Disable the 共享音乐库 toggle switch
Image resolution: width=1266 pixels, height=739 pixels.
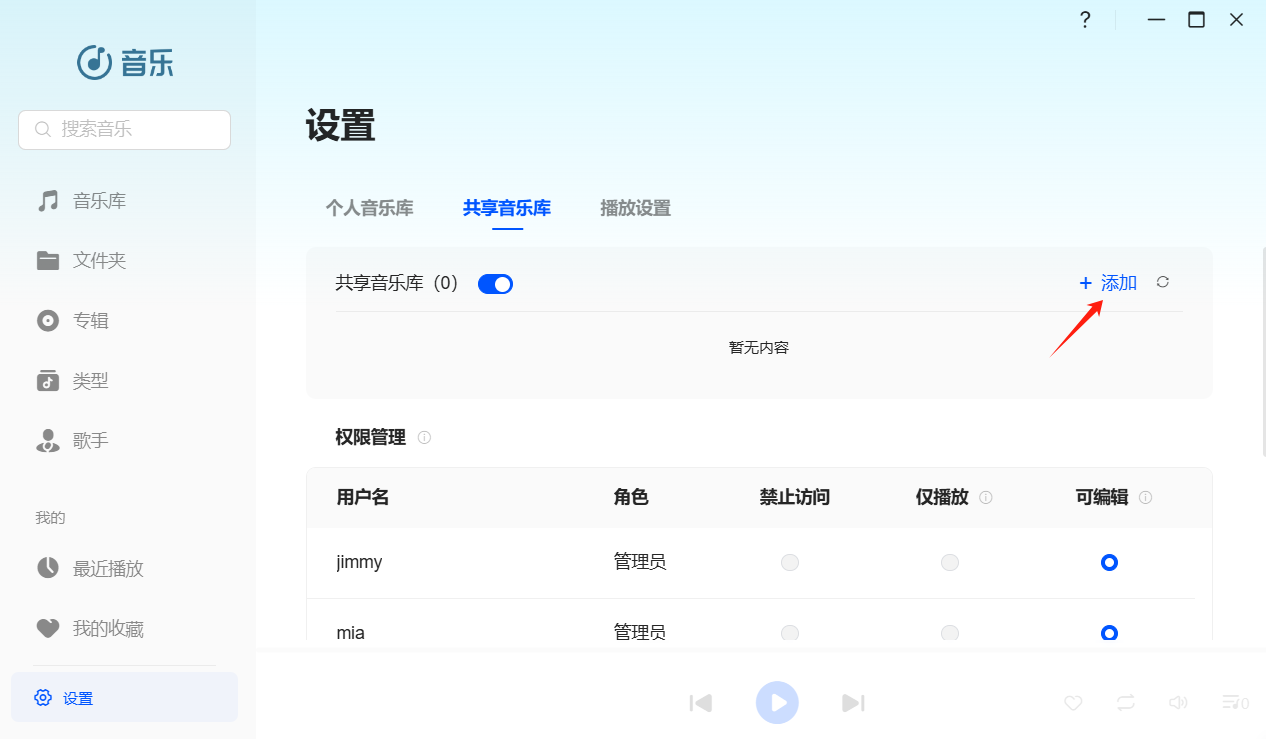(x=495, y=284)
